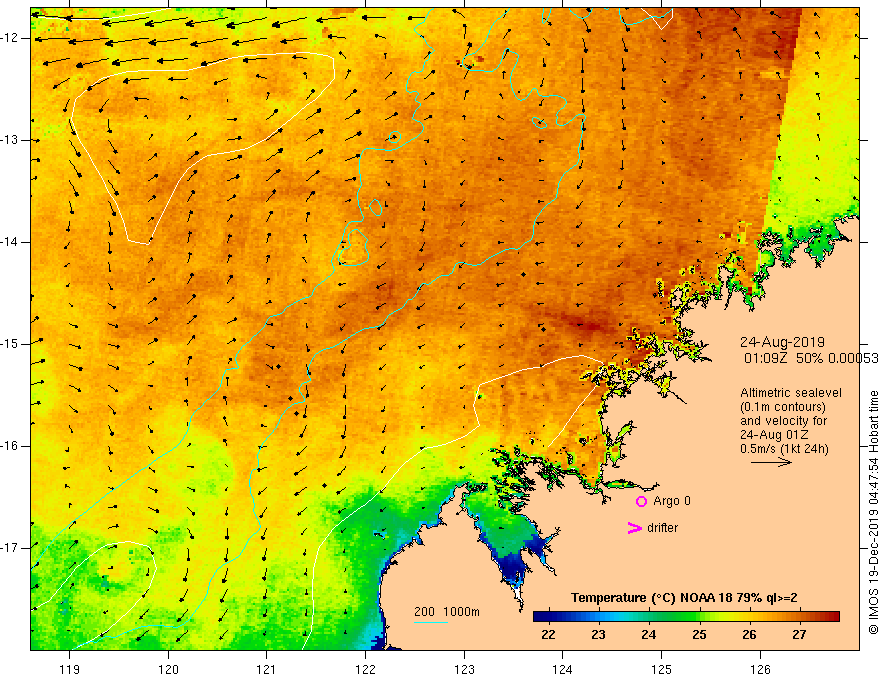Image resolution: width=880 pixels, height=680 pixels.
Task: Click the '0.5m/s (1kt 24h)' label
Action: (784, 449)
